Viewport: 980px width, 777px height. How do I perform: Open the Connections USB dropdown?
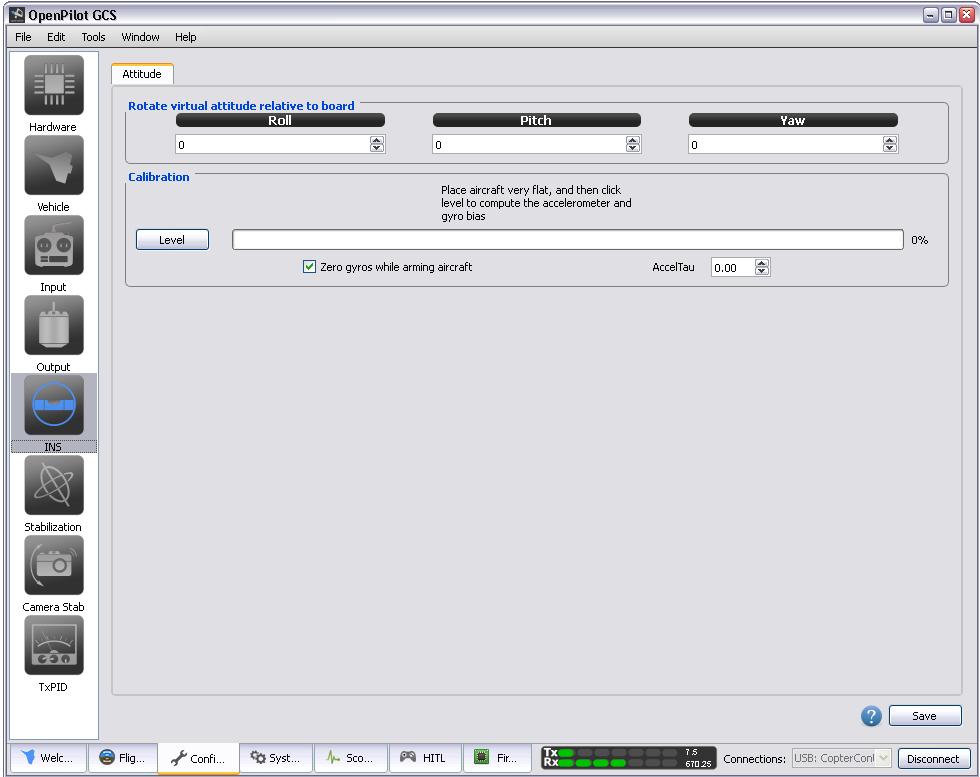[x=841, y=758]
